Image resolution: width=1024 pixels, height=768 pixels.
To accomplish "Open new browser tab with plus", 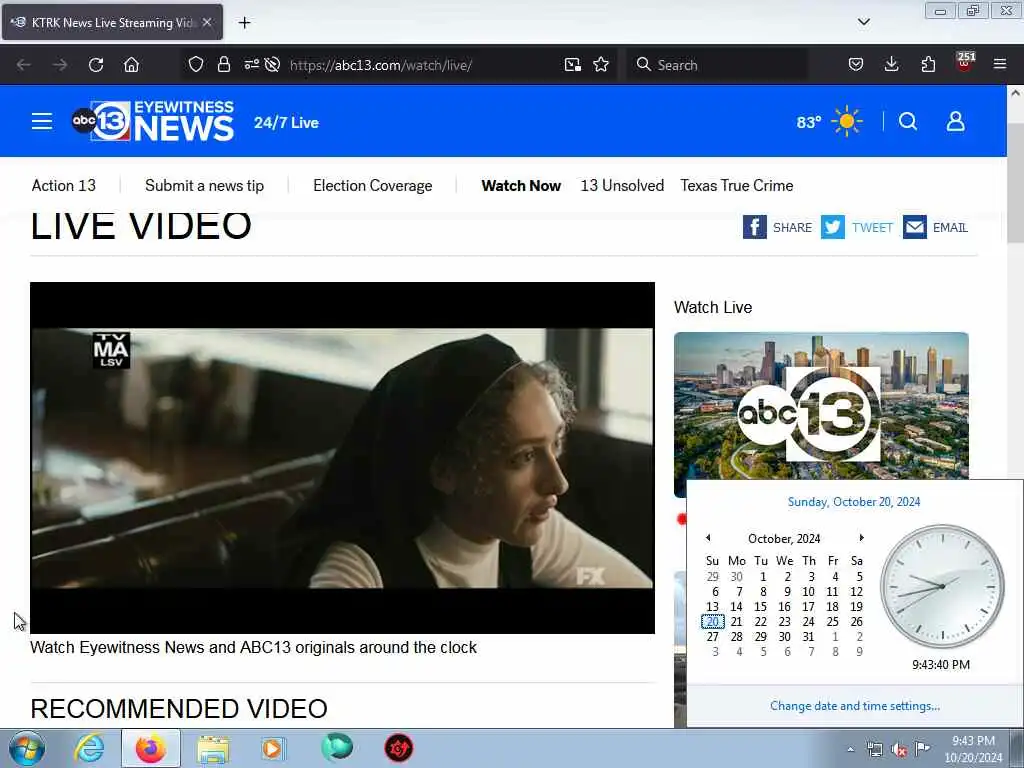I will [x=244, y=23].
